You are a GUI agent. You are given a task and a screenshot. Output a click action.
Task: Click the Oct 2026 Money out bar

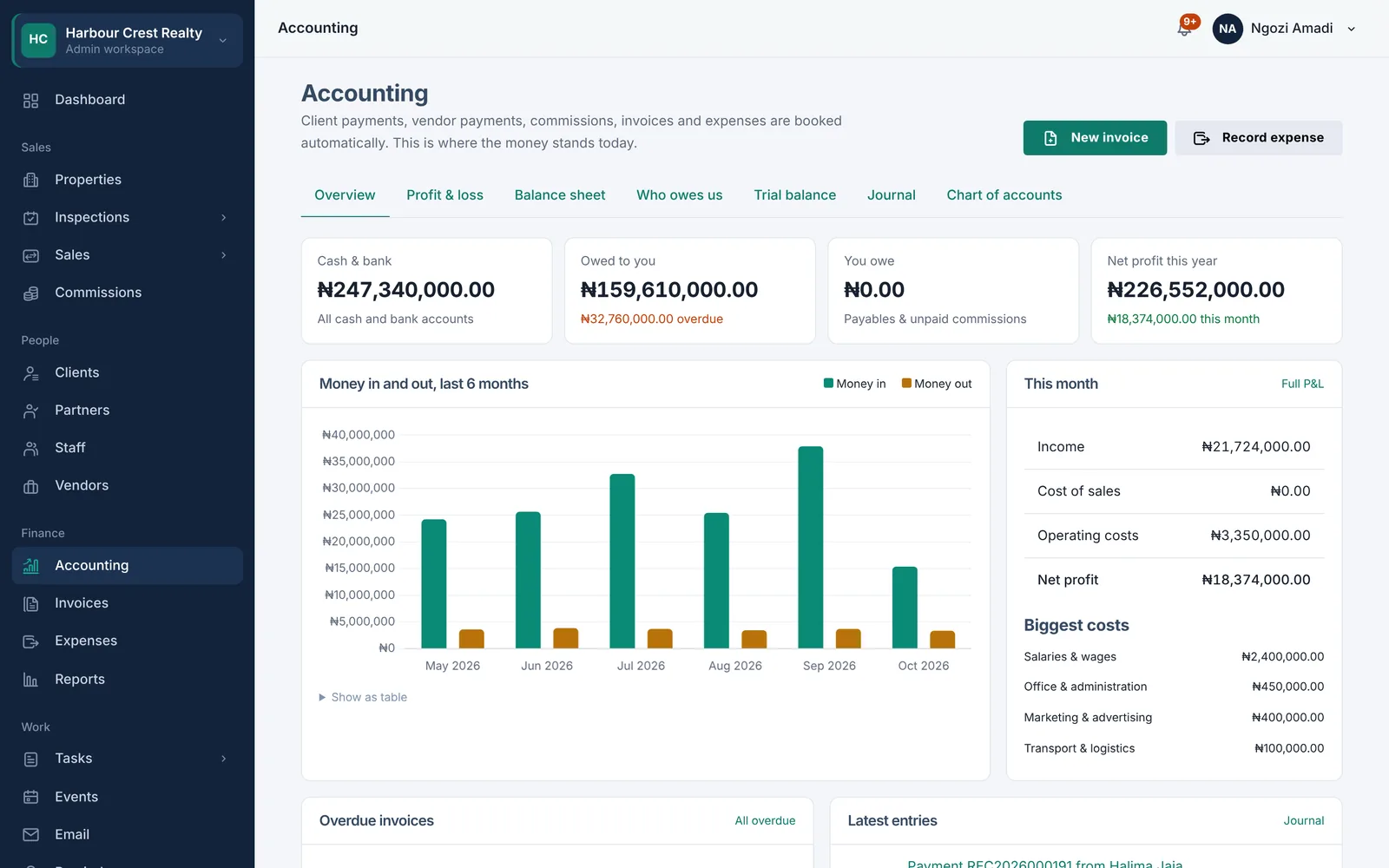coord(942,640)
